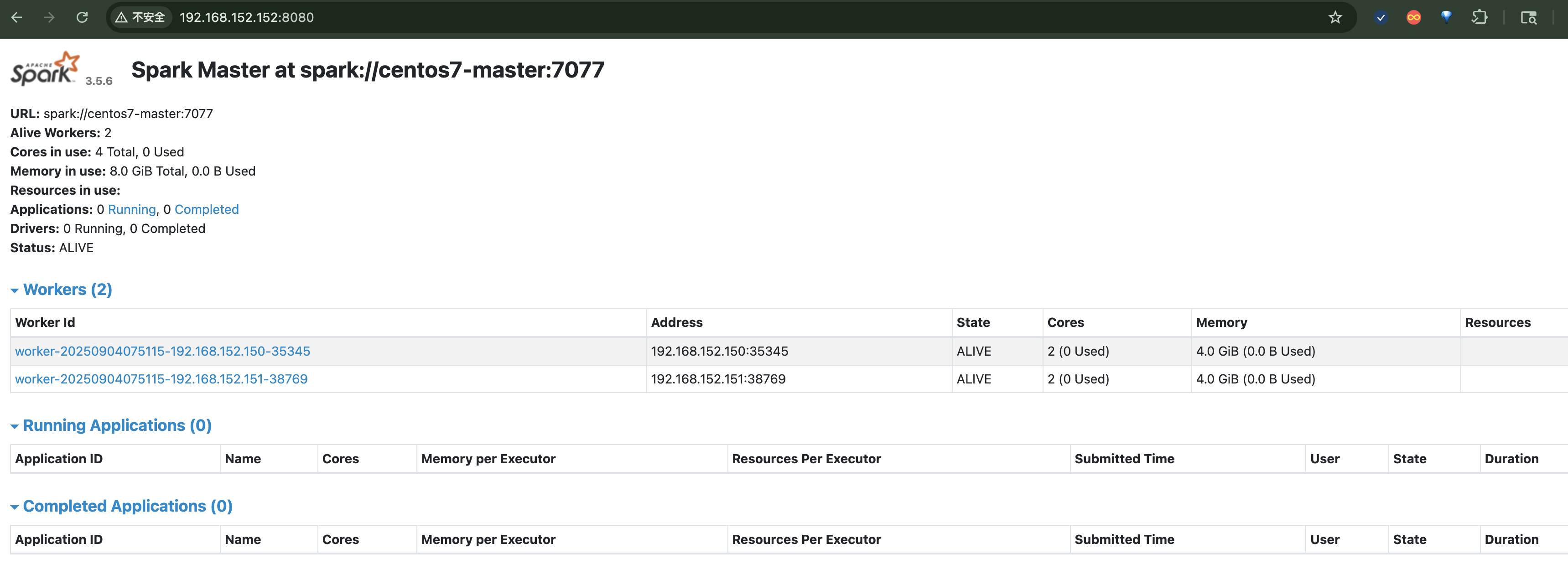Focus the address bar URL 192.168.152.152:8080
Viewport: 1568px width, 580px height.
point(247,18)
